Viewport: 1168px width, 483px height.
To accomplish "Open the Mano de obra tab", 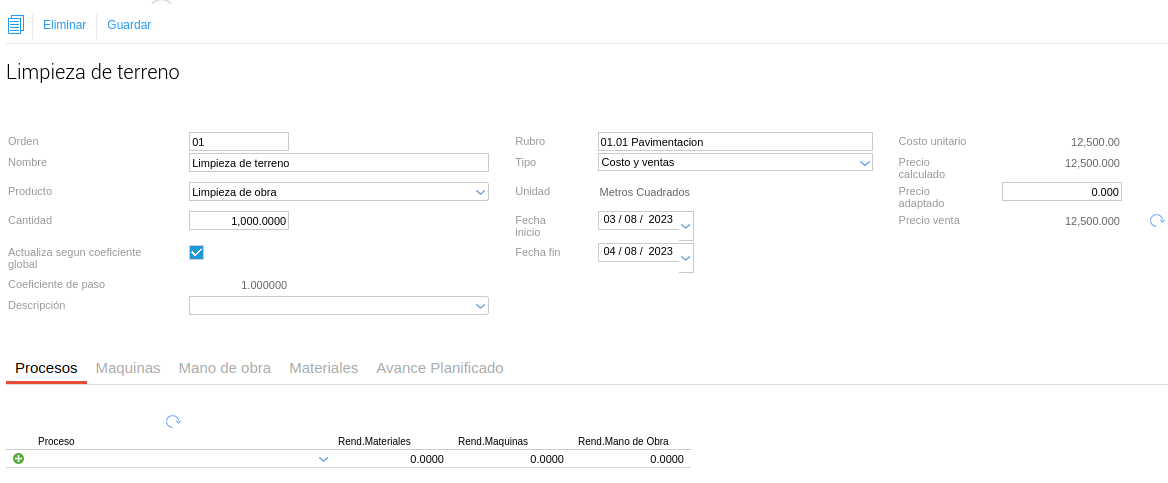I will pos(224,368).
